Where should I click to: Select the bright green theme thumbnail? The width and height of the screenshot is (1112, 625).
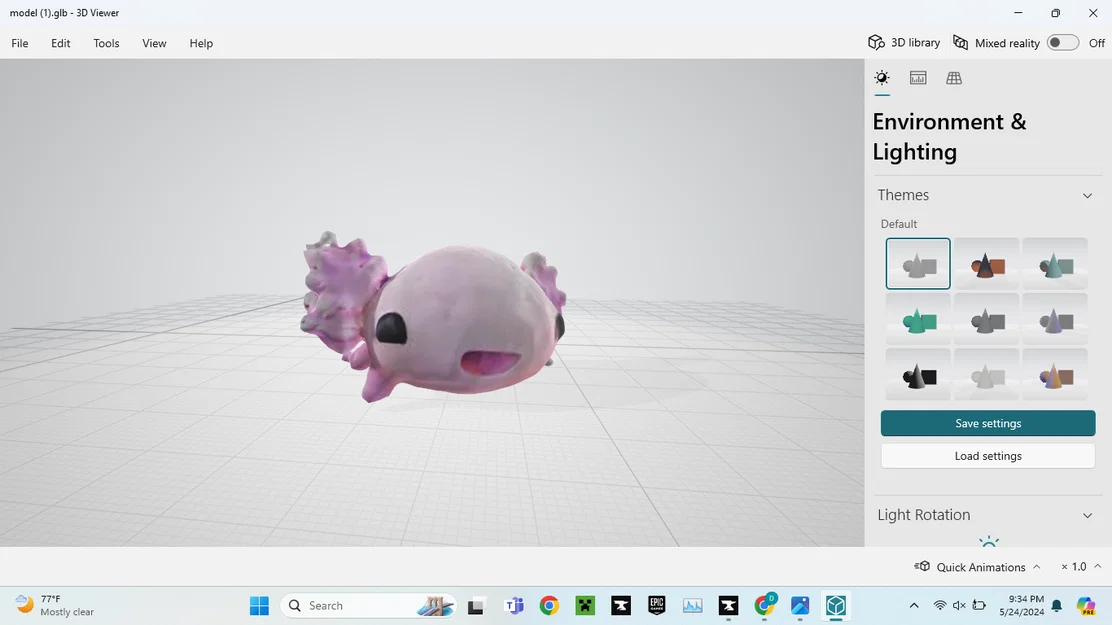(918, 319)
